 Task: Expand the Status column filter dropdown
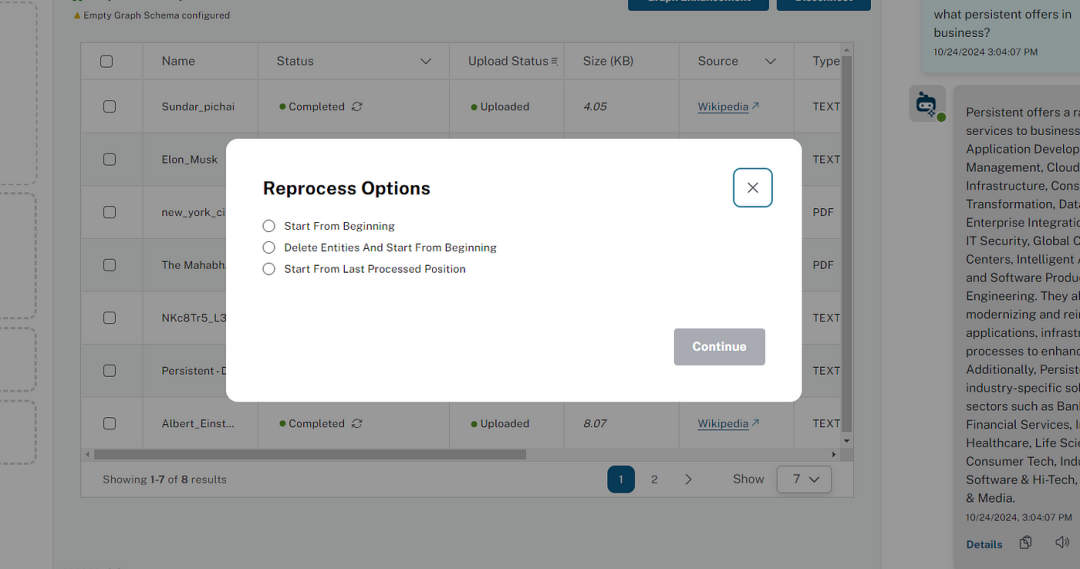[x=426, y=61]
